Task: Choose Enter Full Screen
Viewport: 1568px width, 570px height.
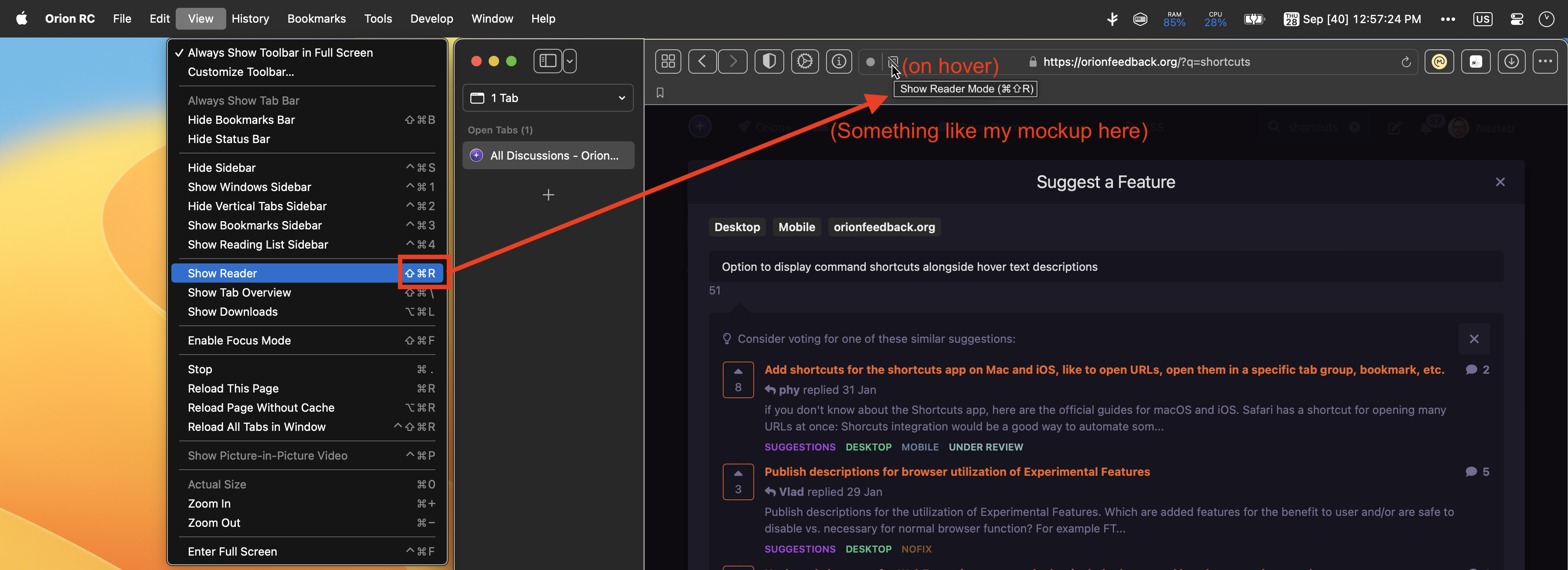Action: pos(307,552)
